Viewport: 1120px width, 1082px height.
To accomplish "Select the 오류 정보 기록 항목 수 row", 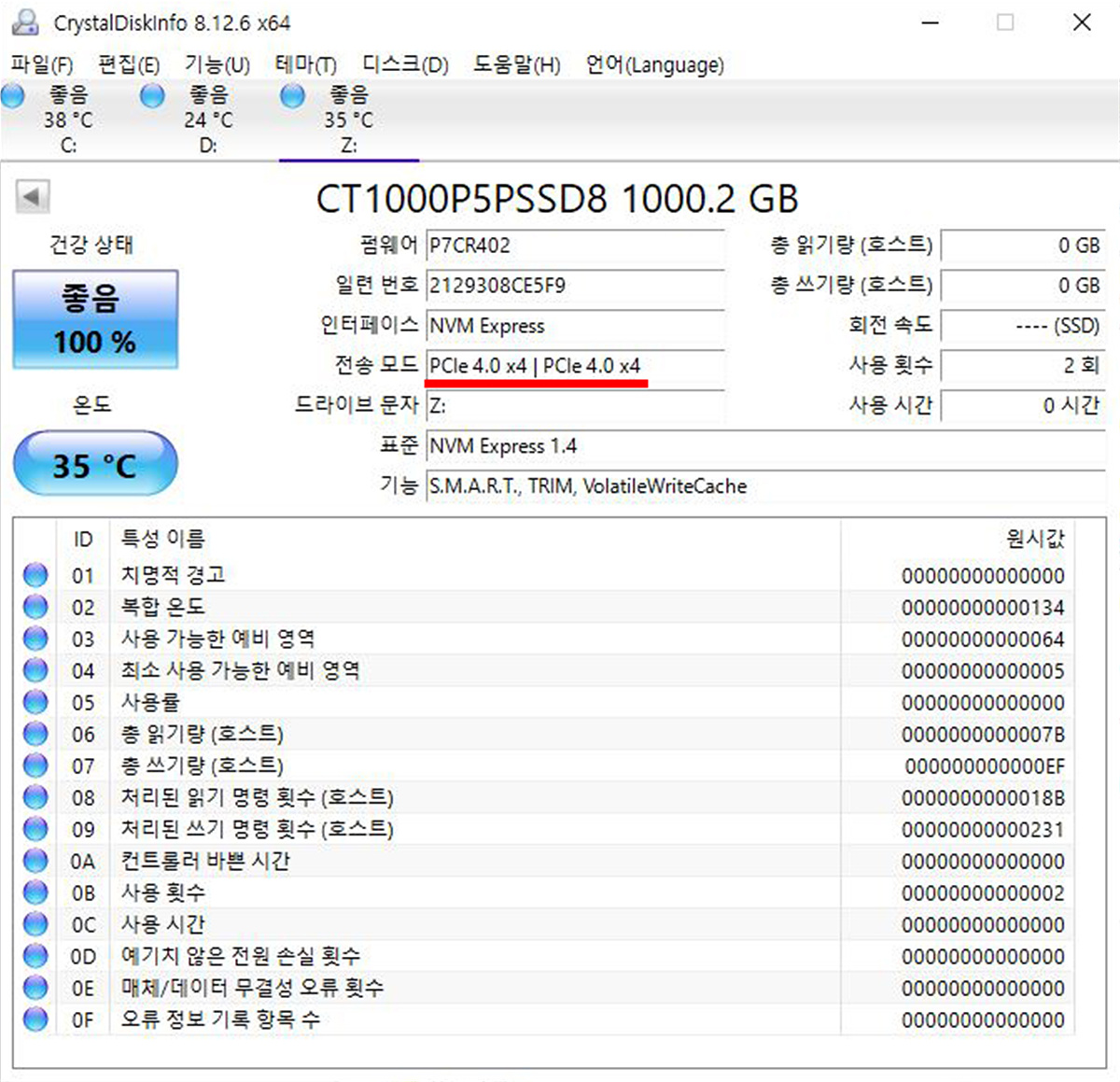I will click(x=544, y=1019).
